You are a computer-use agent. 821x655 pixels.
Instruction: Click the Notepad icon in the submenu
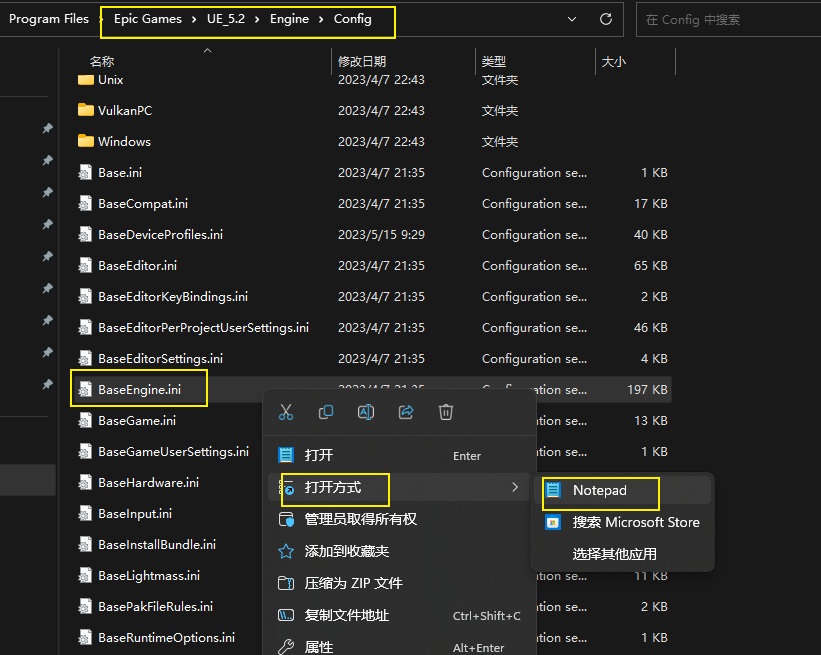point(553,490)
